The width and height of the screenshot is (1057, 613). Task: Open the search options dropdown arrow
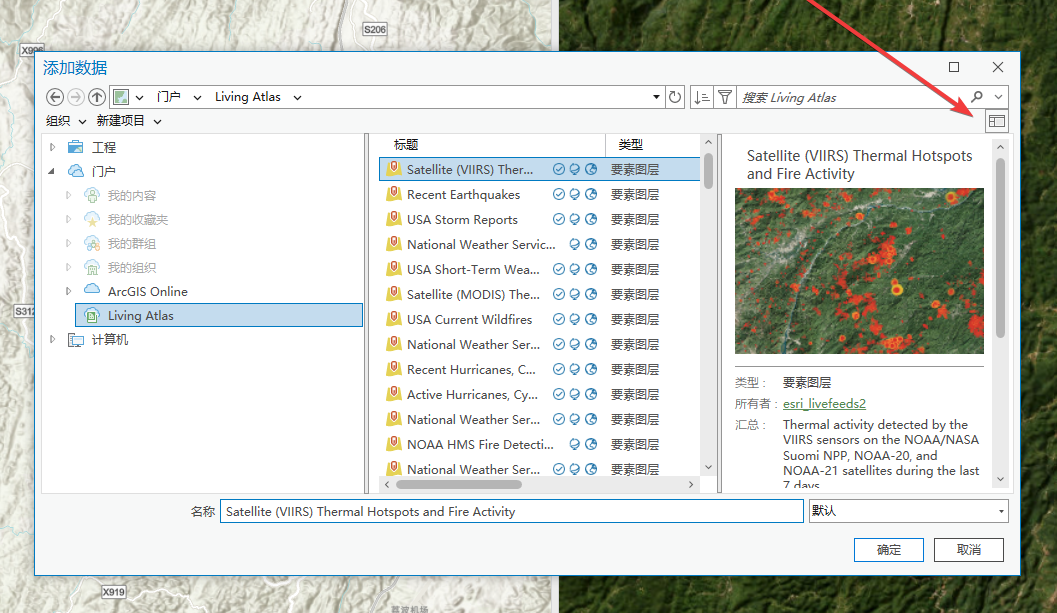coord(998,97)
